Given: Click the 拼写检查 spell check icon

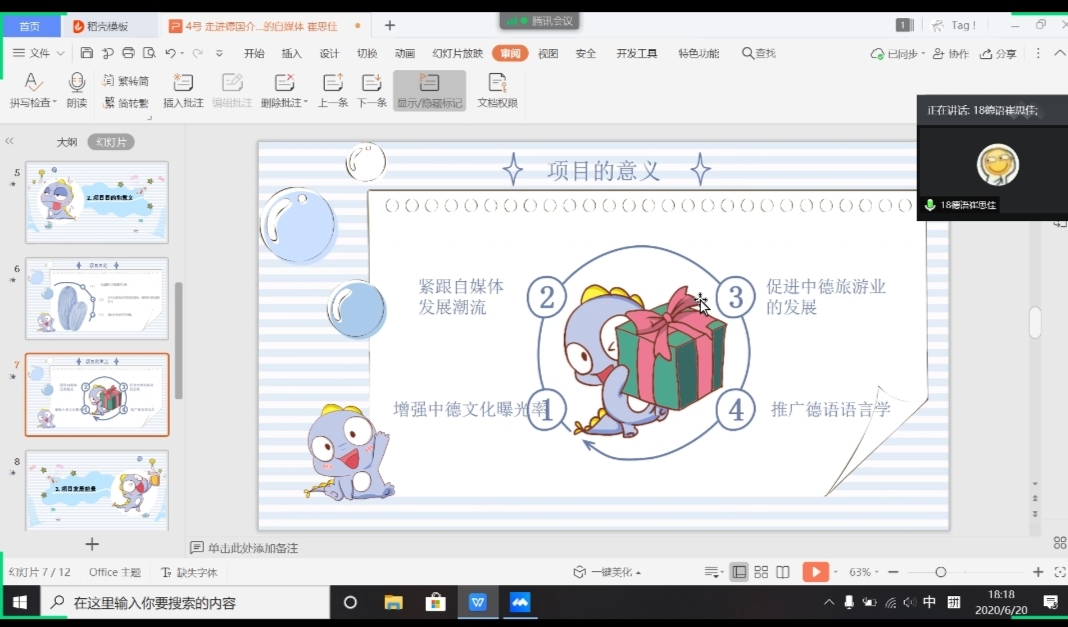Looking at the screenshot, I should pos(33,83).
